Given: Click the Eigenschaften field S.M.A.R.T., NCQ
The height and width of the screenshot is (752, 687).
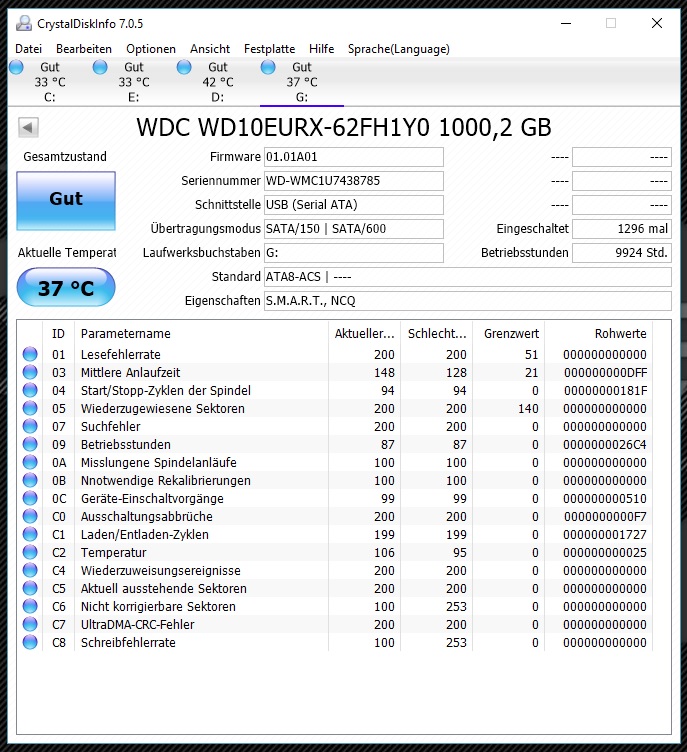Looking at the screenshot, I should (x=468, y=301).
